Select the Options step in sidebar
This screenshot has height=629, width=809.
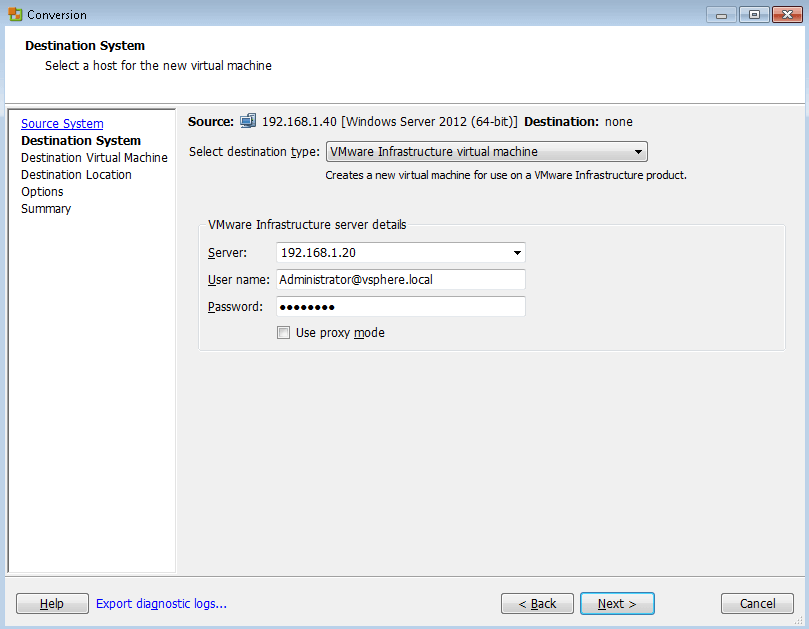pyautogui.click(x=42, y=192)
